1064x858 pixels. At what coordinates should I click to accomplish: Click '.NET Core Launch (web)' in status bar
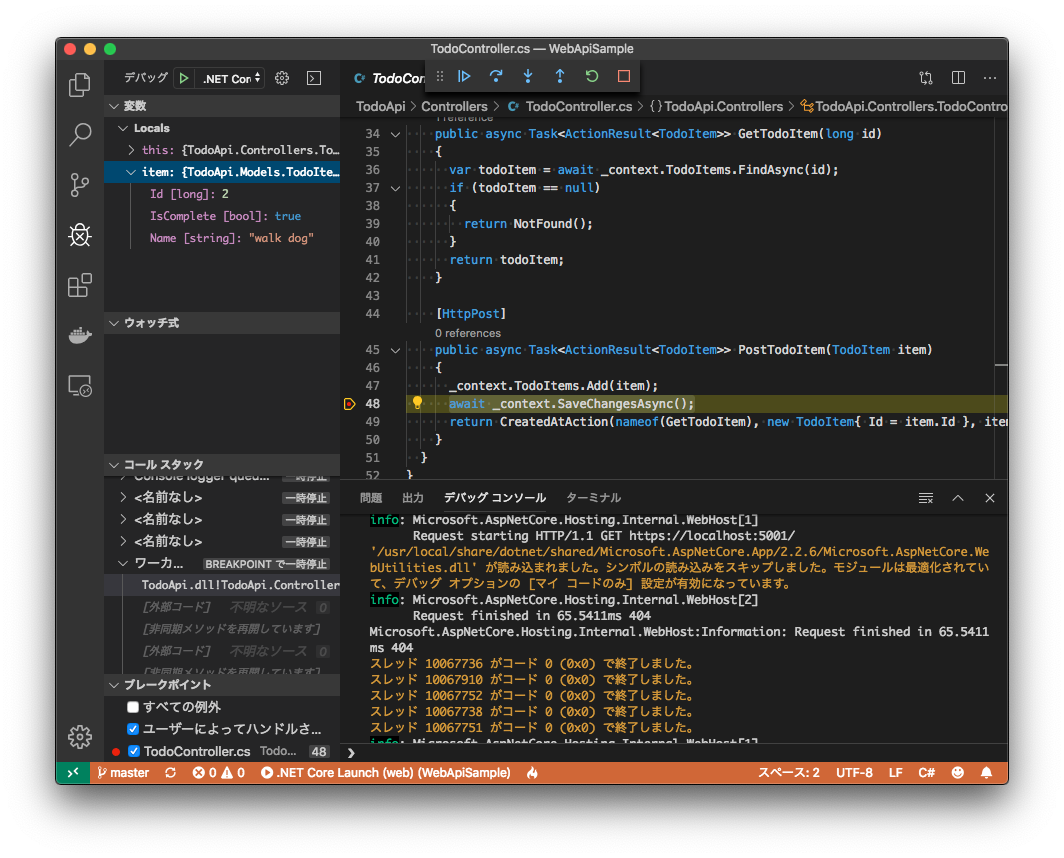[x=385, y=772]
